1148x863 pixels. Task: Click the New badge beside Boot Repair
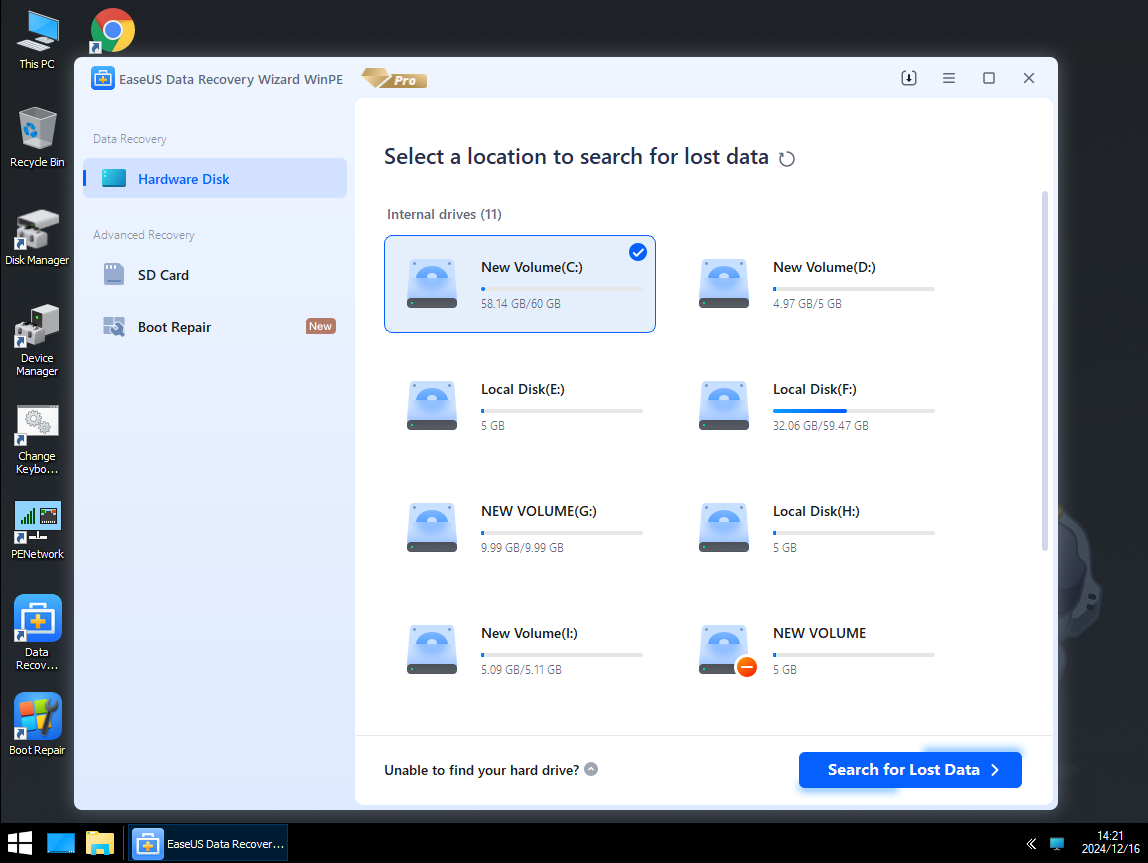(321, 326)
